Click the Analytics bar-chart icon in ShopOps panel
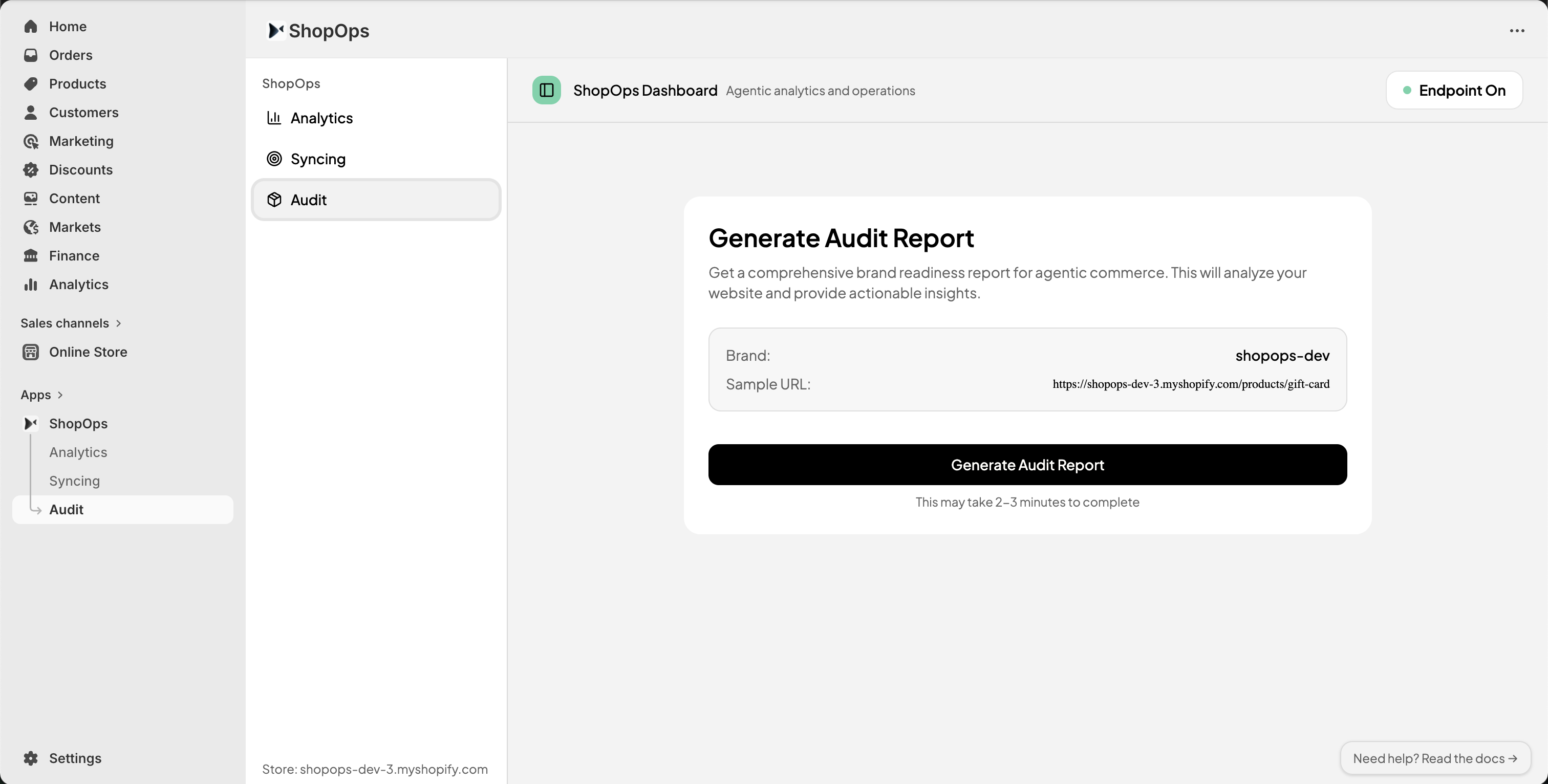Image resolution: width=1548 pixels, height=784 pixels. 274,118
